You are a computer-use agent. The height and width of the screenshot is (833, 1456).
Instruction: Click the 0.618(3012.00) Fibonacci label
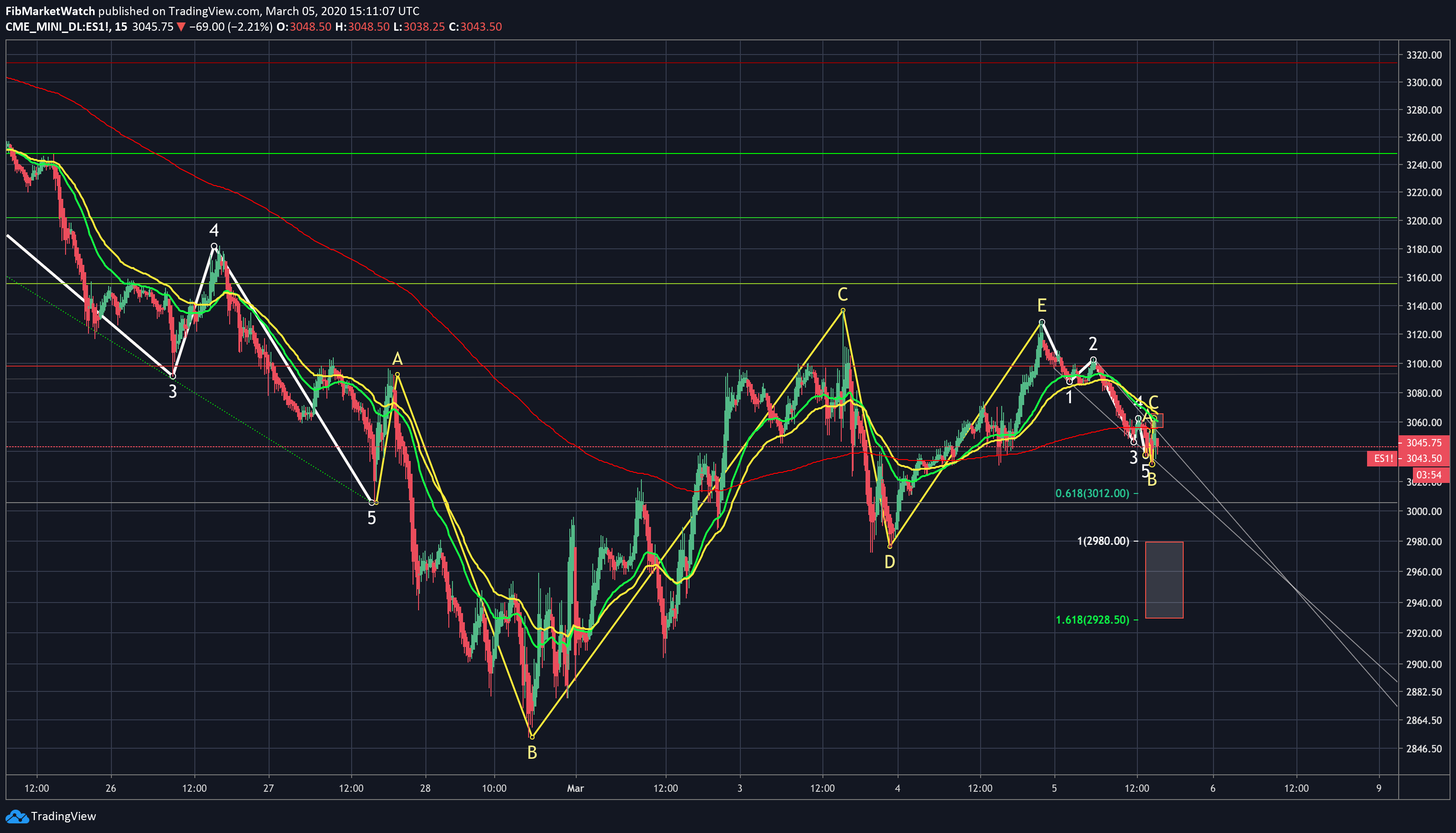coord(1092,493)
